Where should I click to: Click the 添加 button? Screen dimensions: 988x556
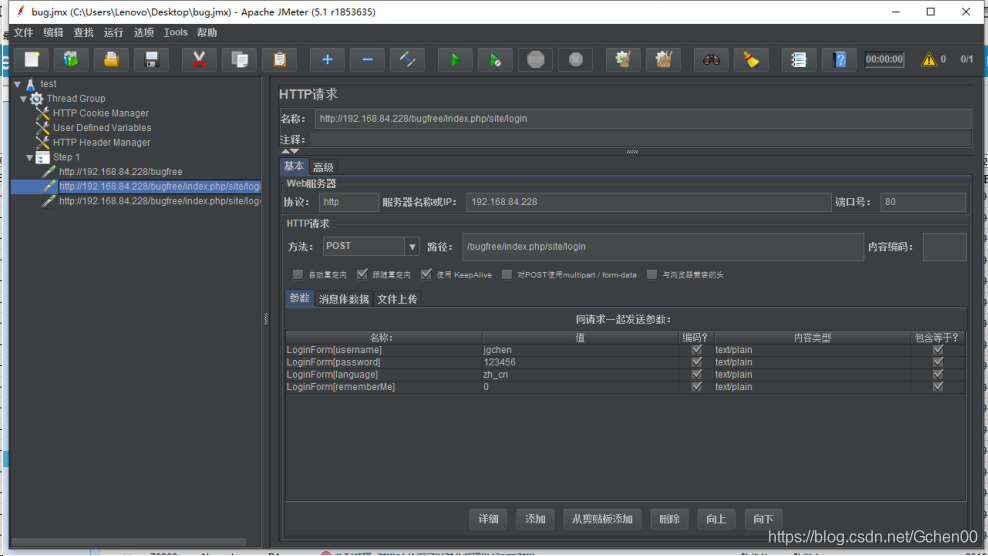(x=535, y=519)
